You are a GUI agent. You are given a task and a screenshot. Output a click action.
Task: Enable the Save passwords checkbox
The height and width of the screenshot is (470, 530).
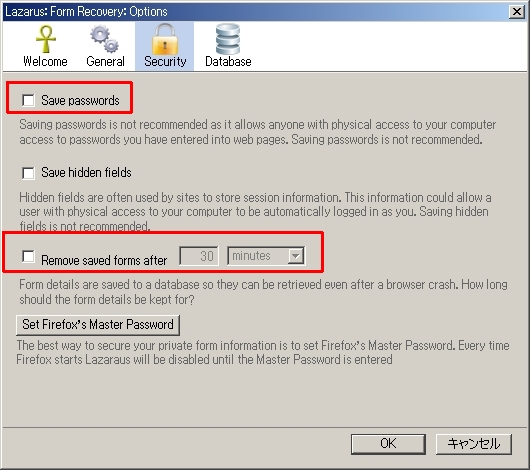[28, 100]
